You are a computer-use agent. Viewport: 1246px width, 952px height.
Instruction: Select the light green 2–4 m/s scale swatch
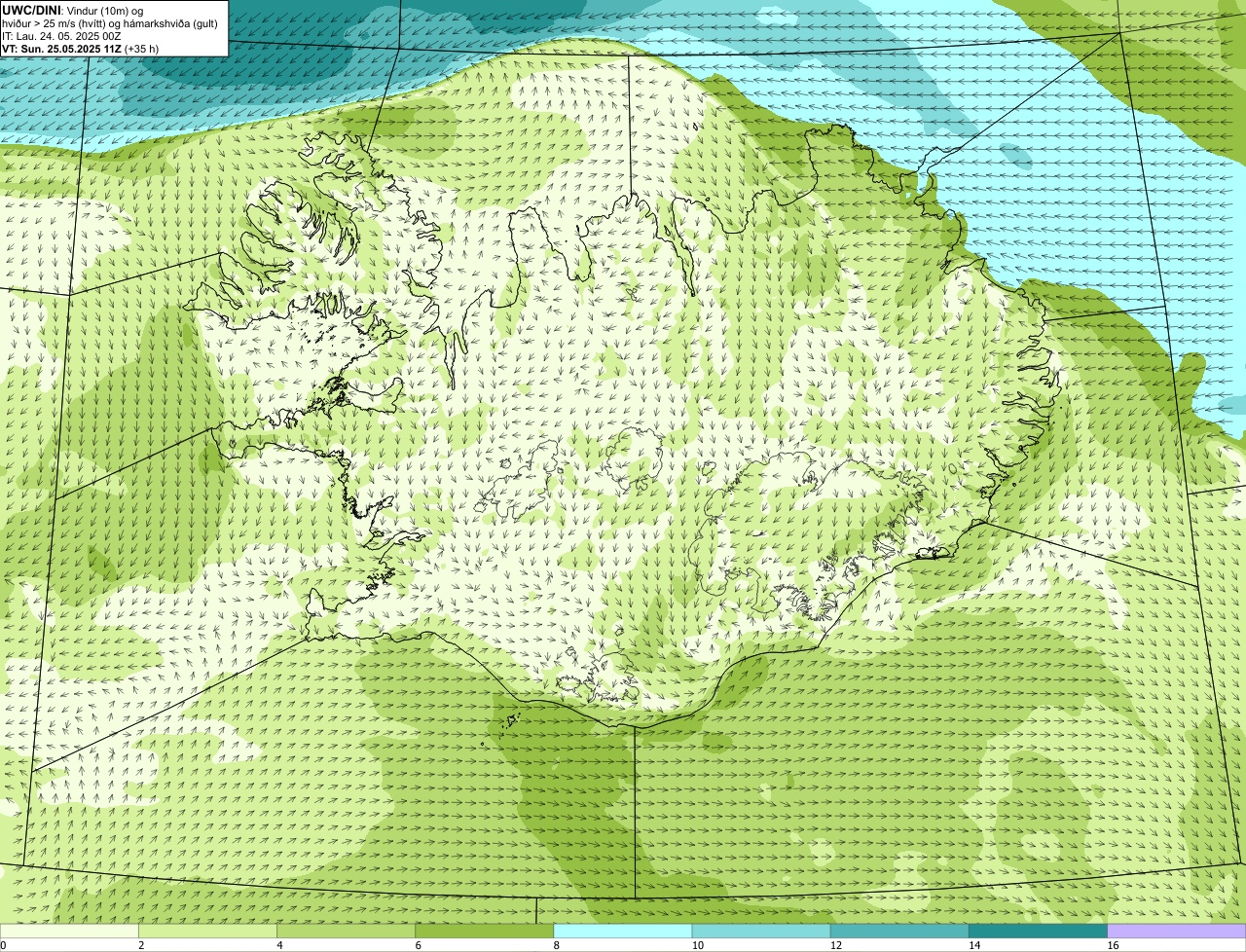point(207,932)
